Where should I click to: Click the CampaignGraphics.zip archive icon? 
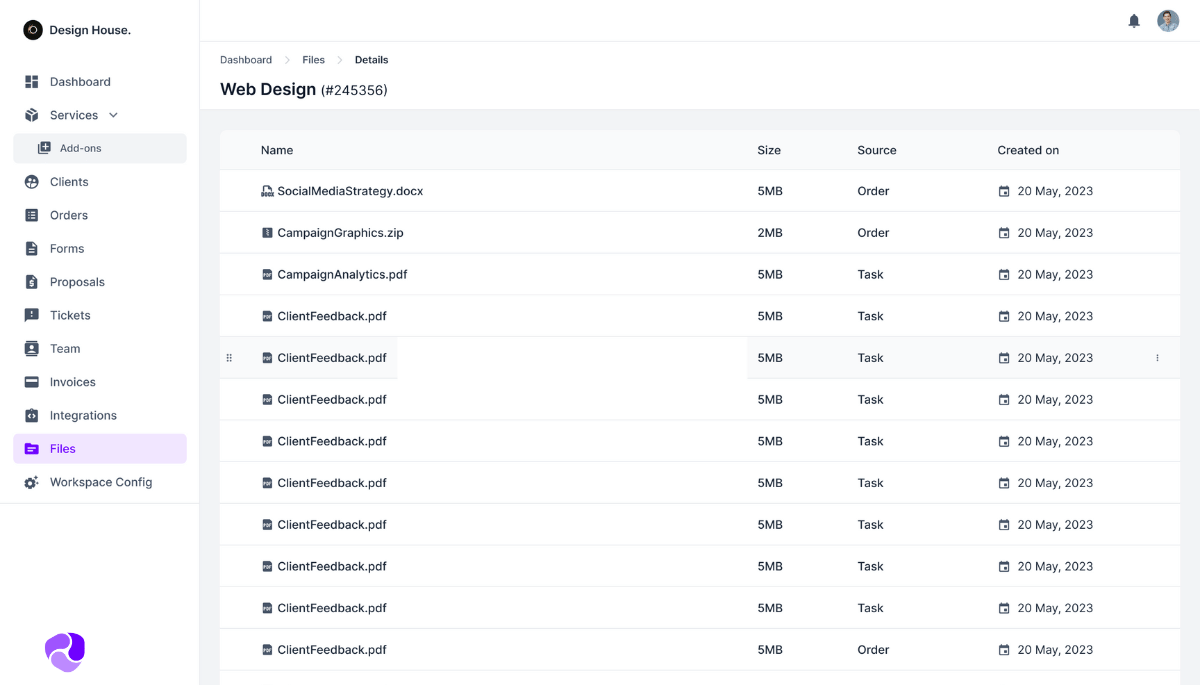[x=267, y=233]
